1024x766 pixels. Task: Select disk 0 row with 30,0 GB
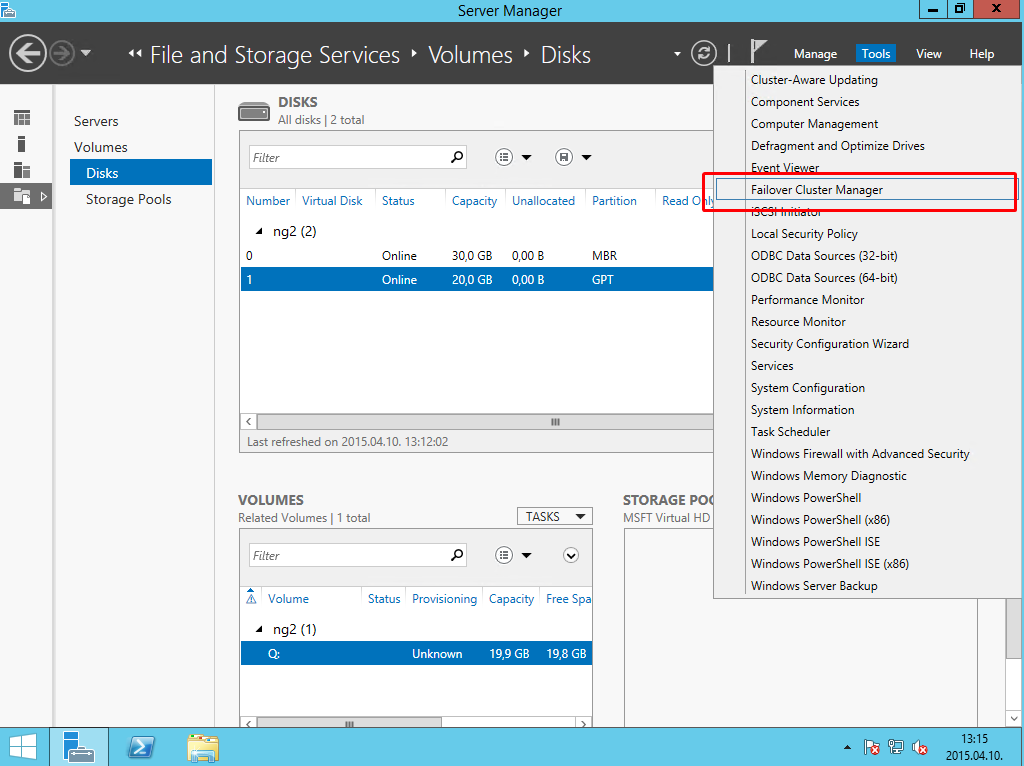pos(477,255)
